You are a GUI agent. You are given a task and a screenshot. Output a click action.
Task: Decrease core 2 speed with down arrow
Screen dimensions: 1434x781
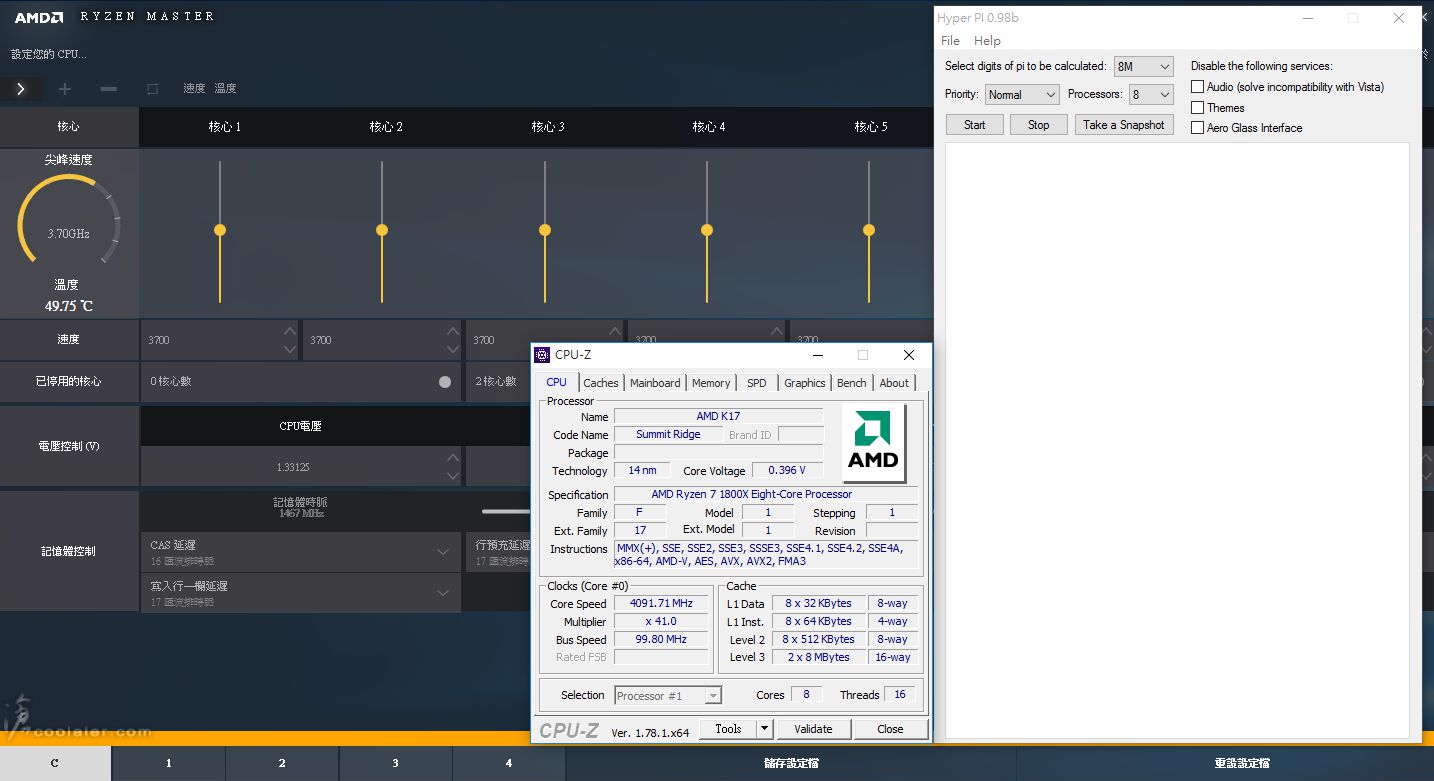click(x=452, y=349)
